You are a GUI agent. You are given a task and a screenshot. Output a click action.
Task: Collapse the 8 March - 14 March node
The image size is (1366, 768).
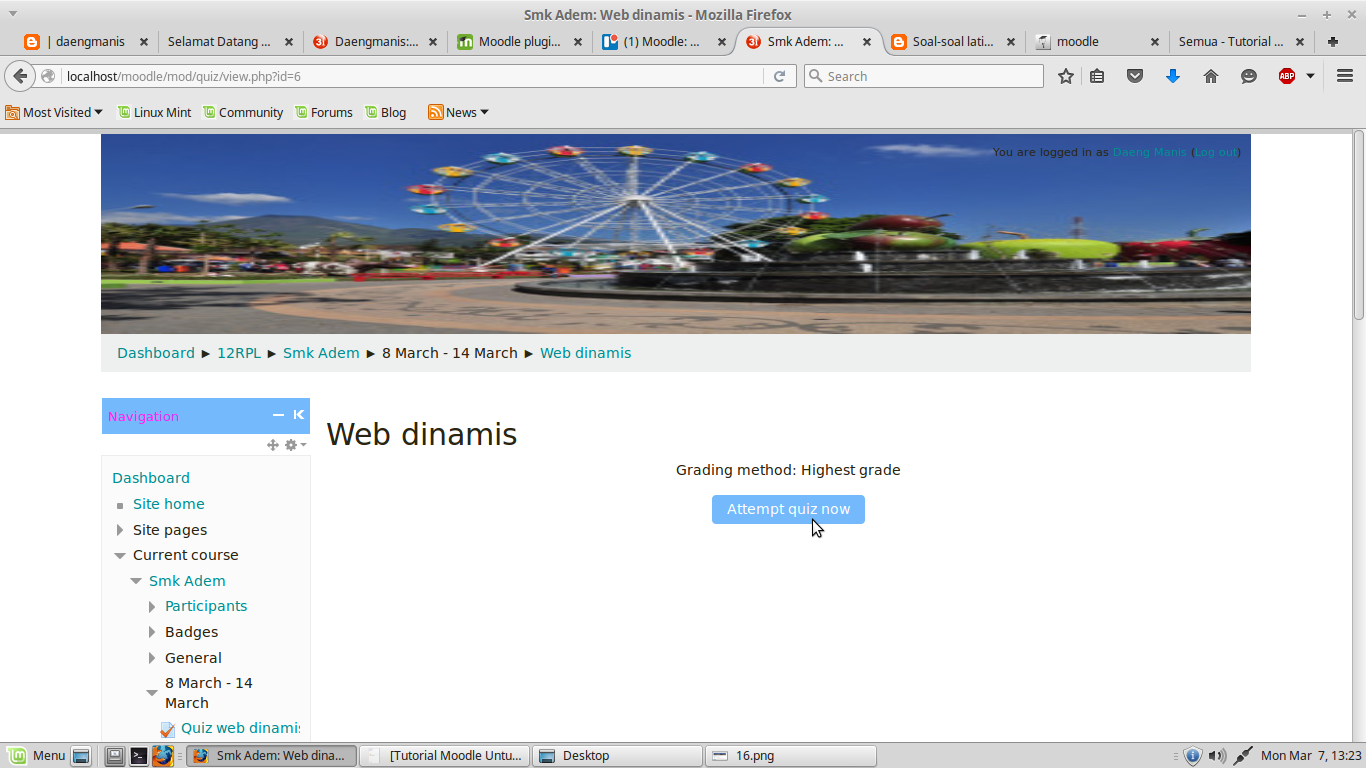click(x=152, y=692)
